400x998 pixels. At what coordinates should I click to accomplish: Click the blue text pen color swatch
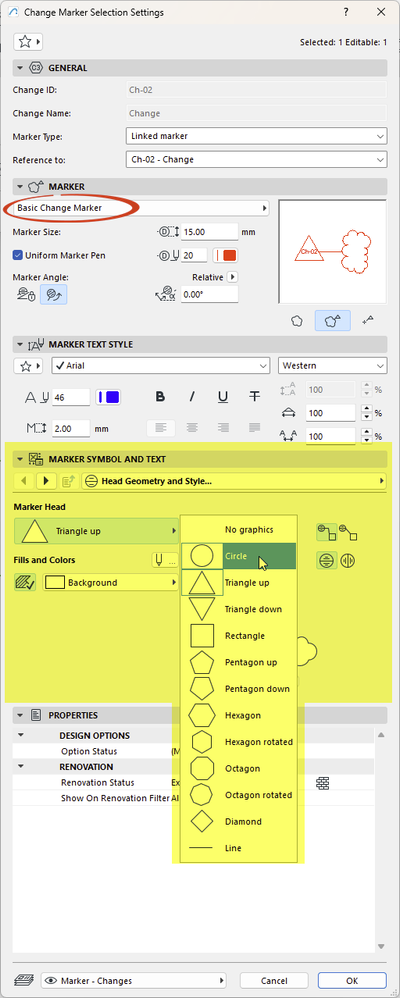pyautogui.click(x=108, y=397)
